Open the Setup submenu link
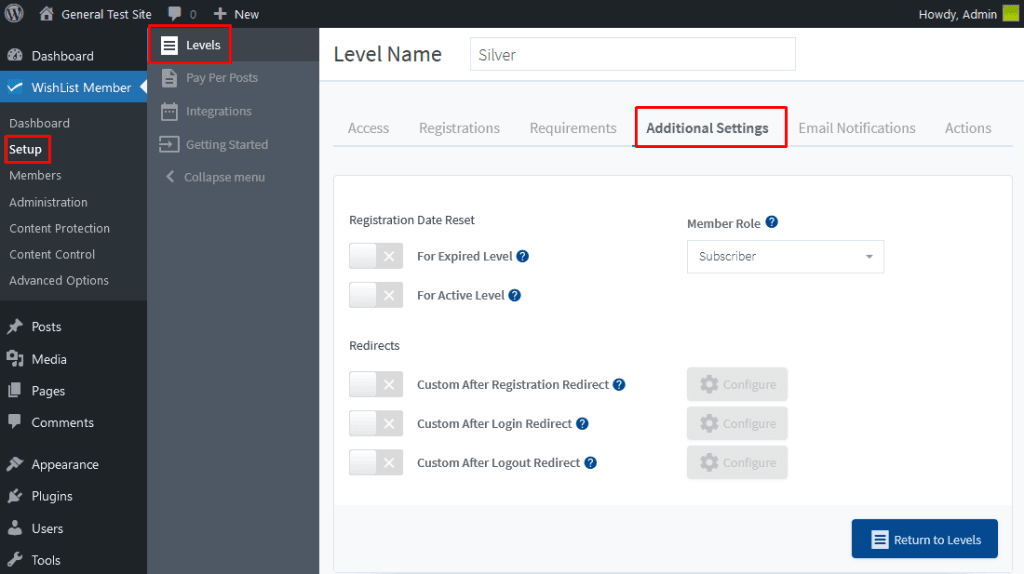Image resolution: width=1024 pixels, height=574 pixels. point(25,150)
